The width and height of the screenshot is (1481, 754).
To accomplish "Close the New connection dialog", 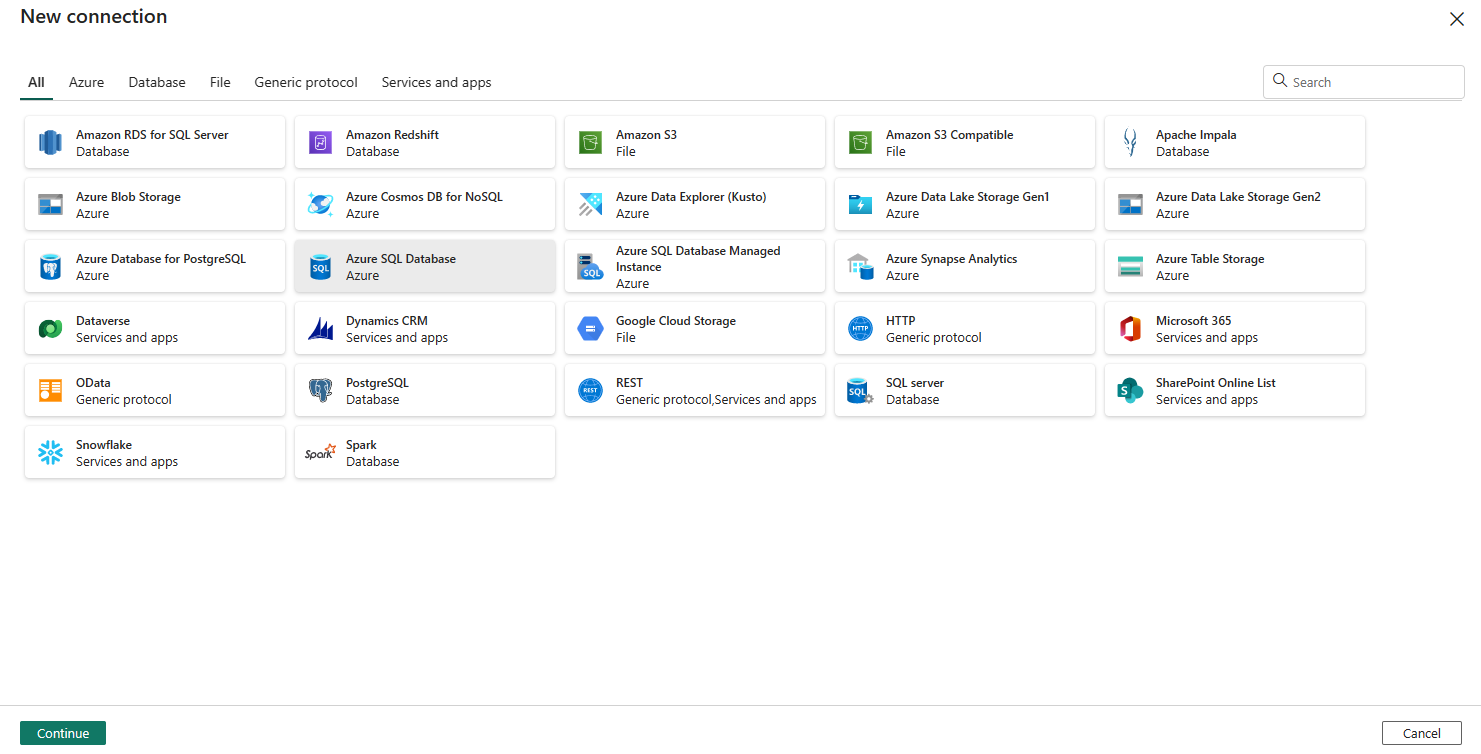I will pyautogui.click(x=1456, y=19).
